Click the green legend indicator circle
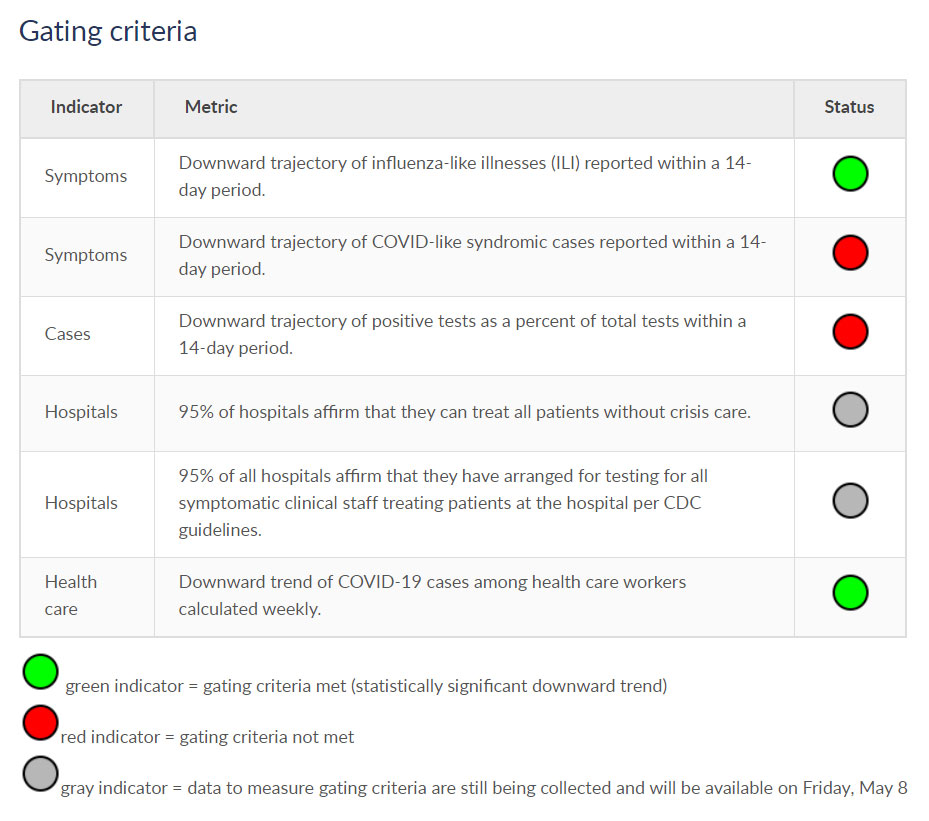The image size is (929, 821). (41, 672)
